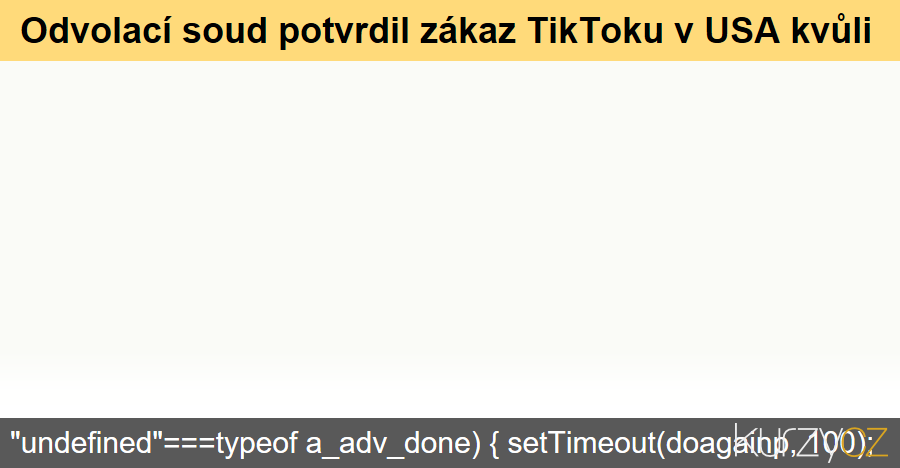Image resolution: width=900 pixels, height=468 pixels.
Task: Click the letter "v" before USA in headline
Action: [682, 32]
